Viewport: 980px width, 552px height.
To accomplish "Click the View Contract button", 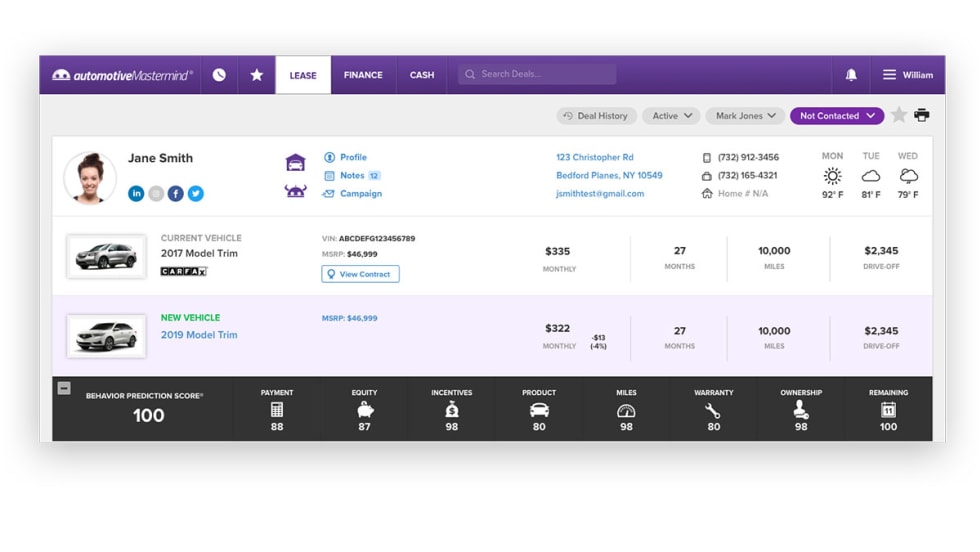I will coord(360,274).
